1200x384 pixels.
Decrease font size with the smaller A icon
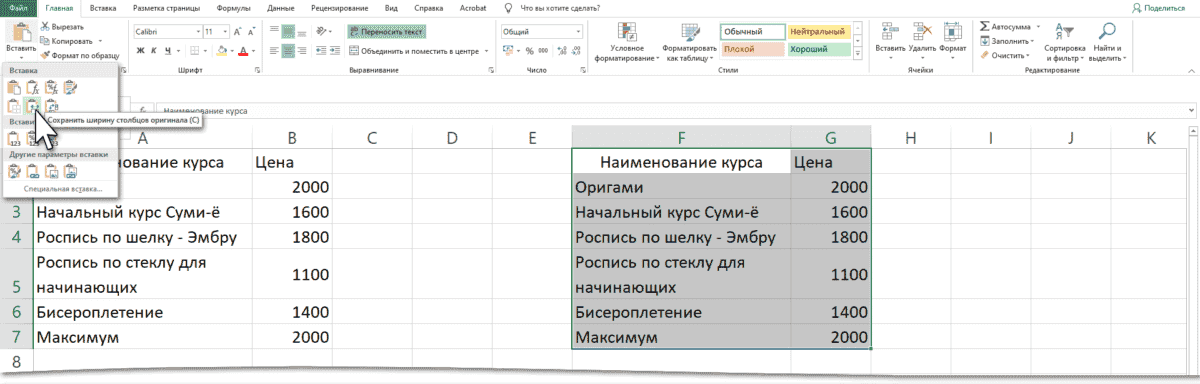point(251,32)
